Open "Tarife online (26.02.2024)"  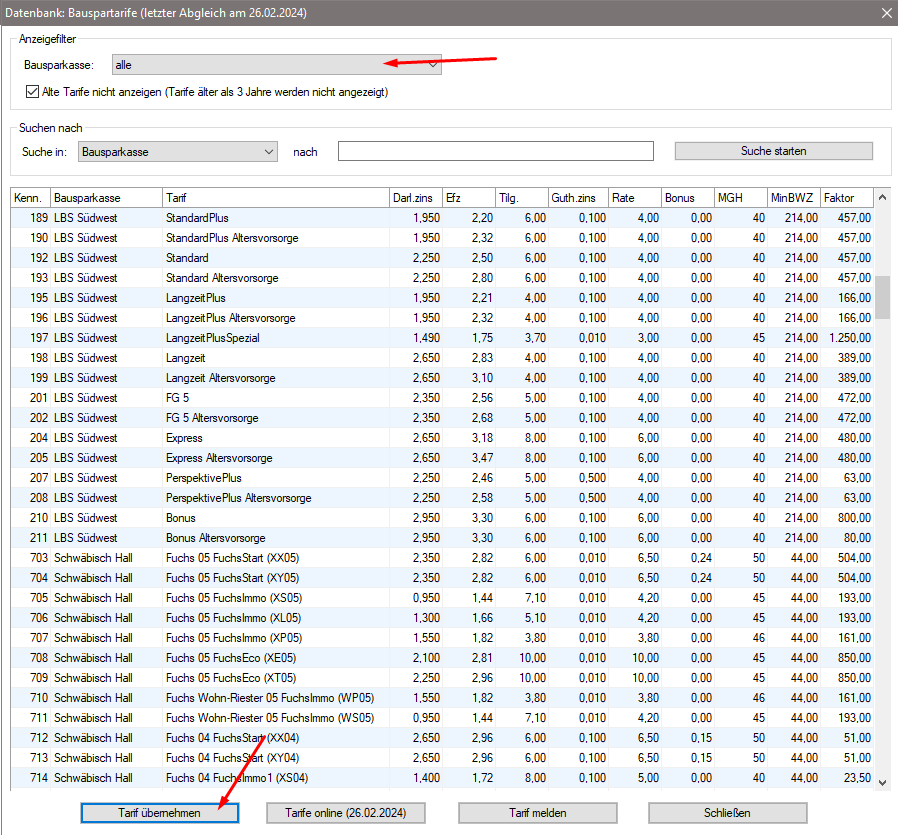coord(345,813)
